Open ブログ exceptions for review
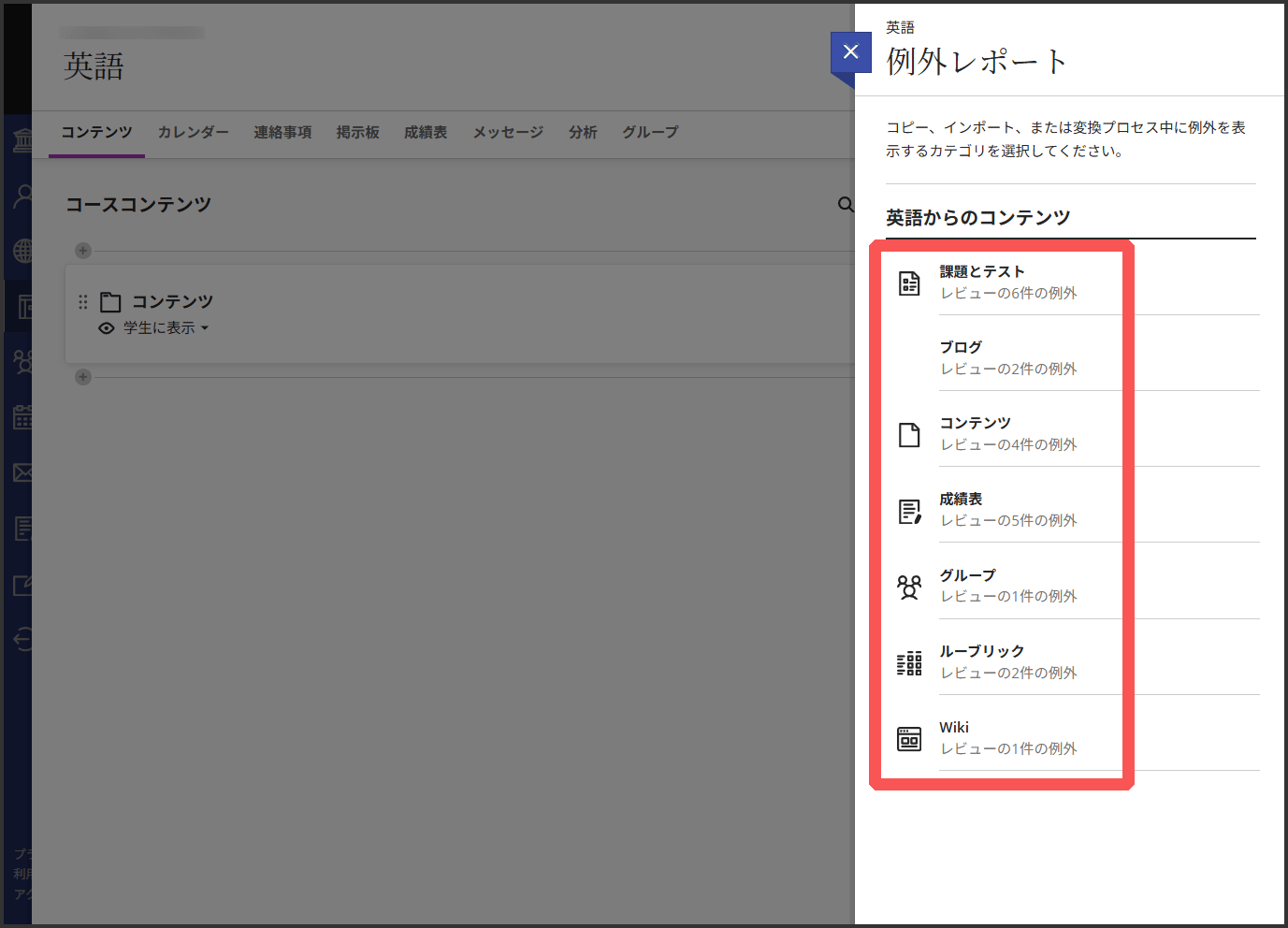 click(1007, 357)
